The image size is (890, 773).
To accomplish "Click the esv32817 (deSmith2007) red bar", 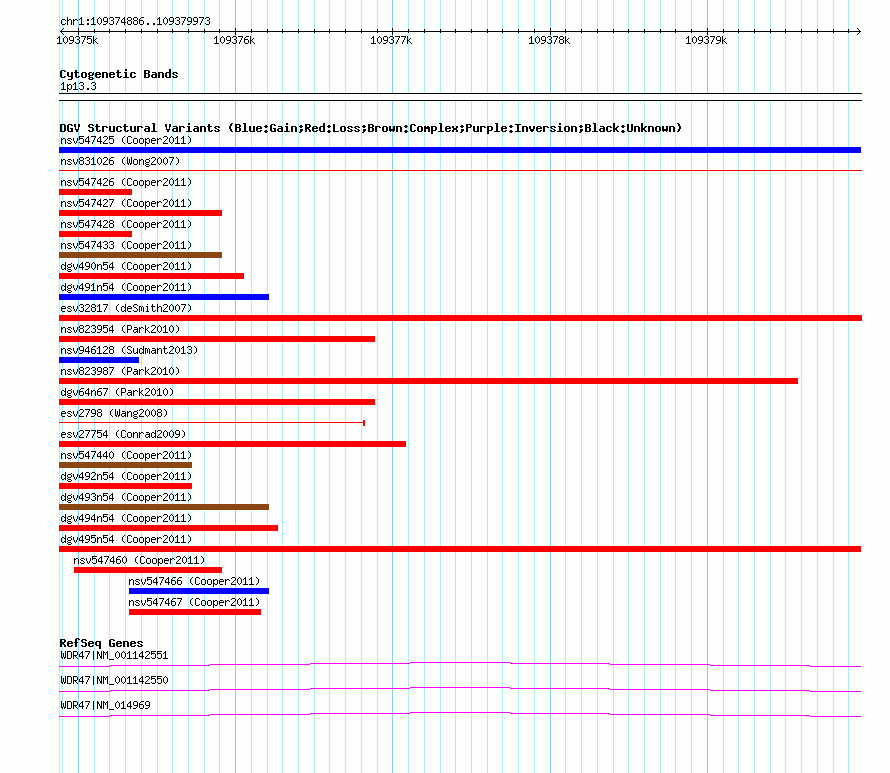I will click(x=460, y=318).
